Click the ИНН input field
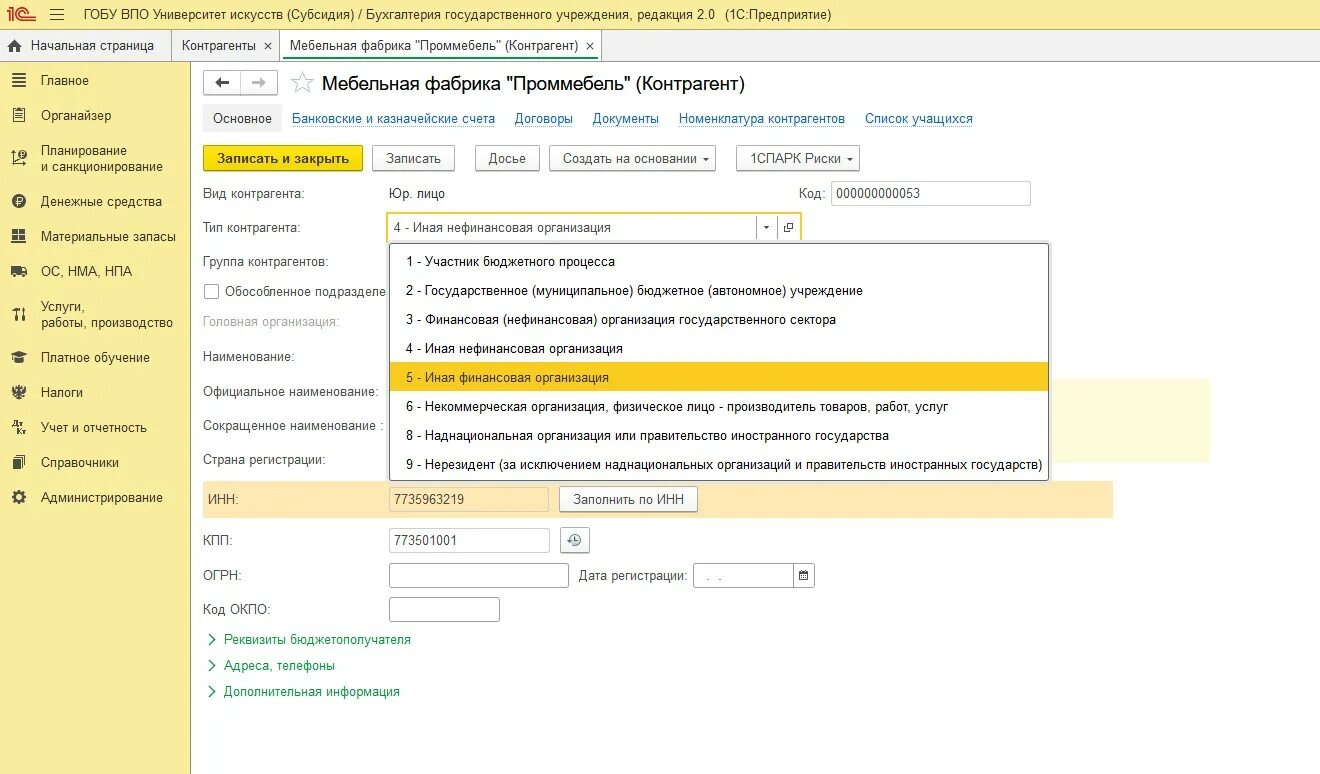 click(x=469, y=499)
